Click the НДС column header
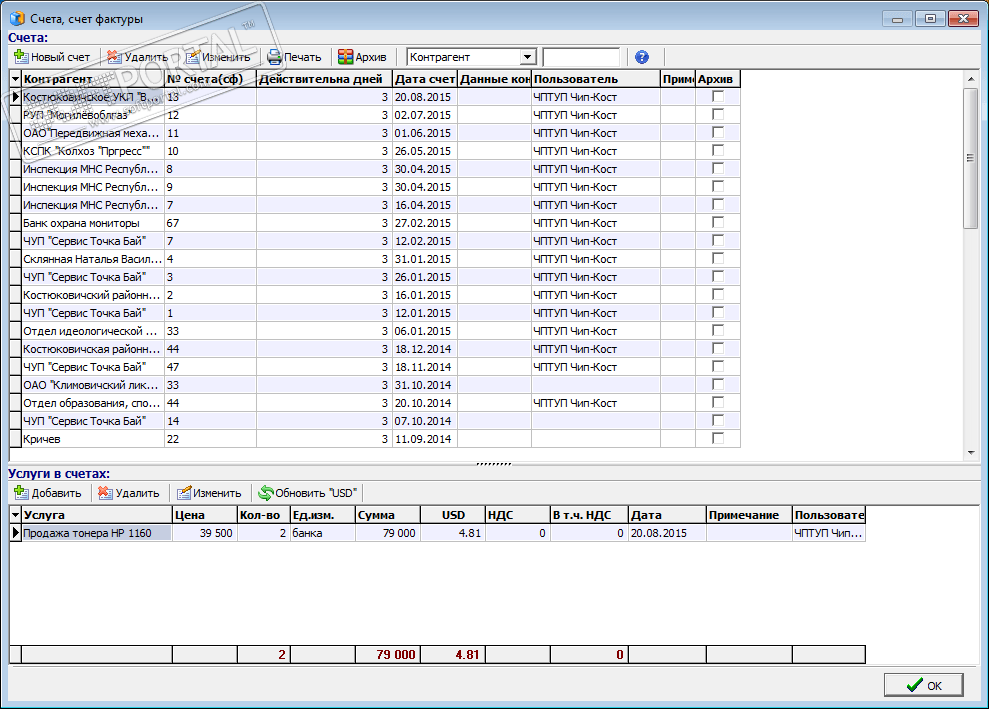The image size is (989, 709). tap(517, 515)
